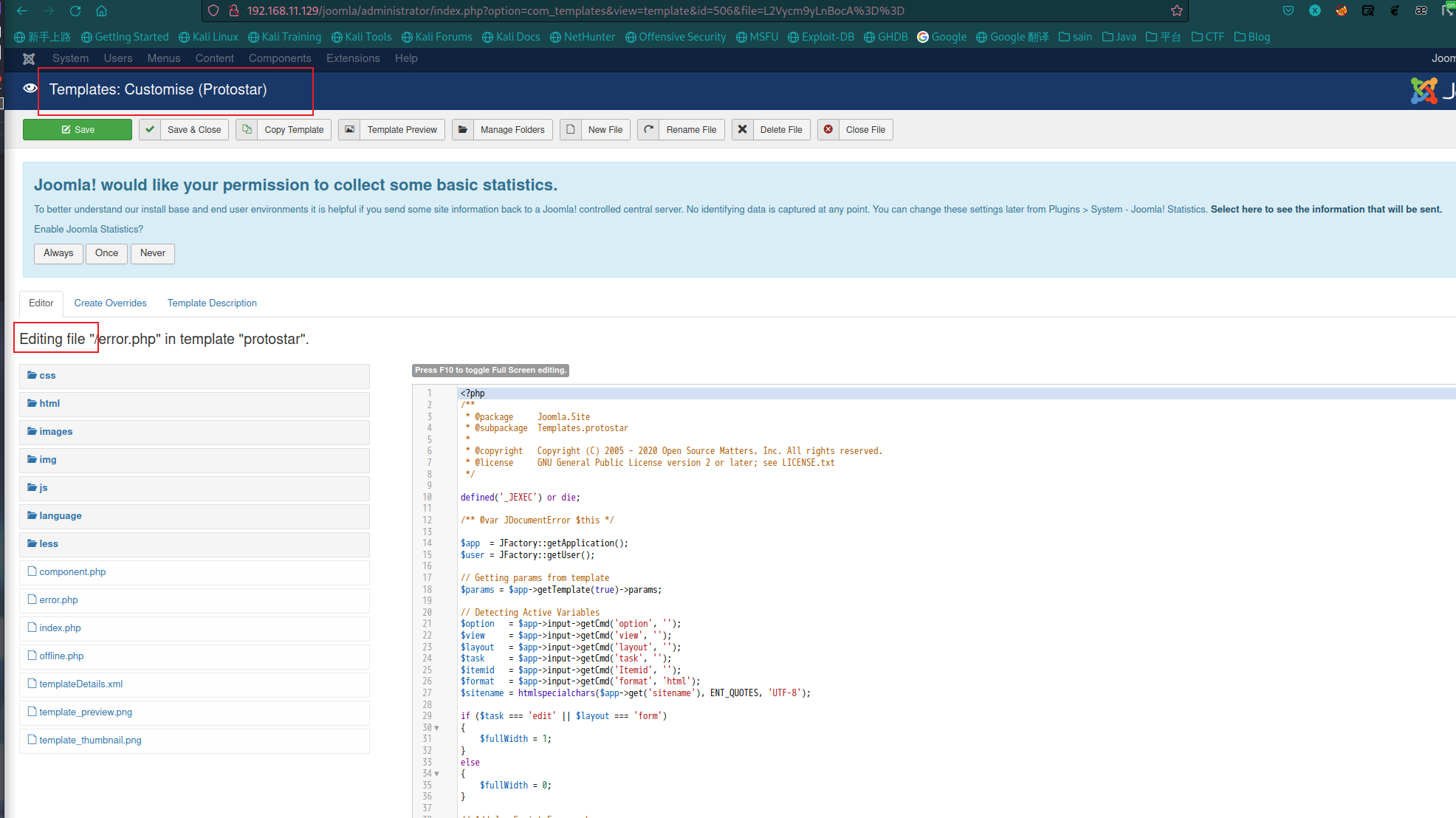Open the System menu
The image size is (1456, 818).
tap(70, 58)
